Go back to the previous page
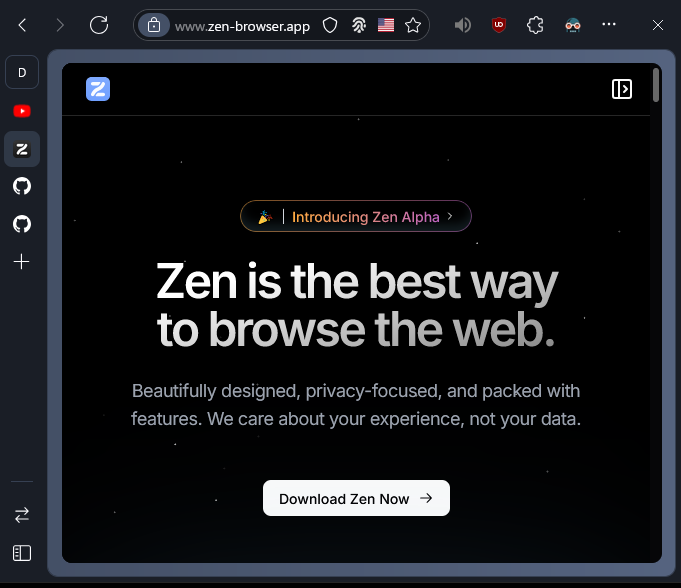 pyautogui.click(x=23, y=25)
